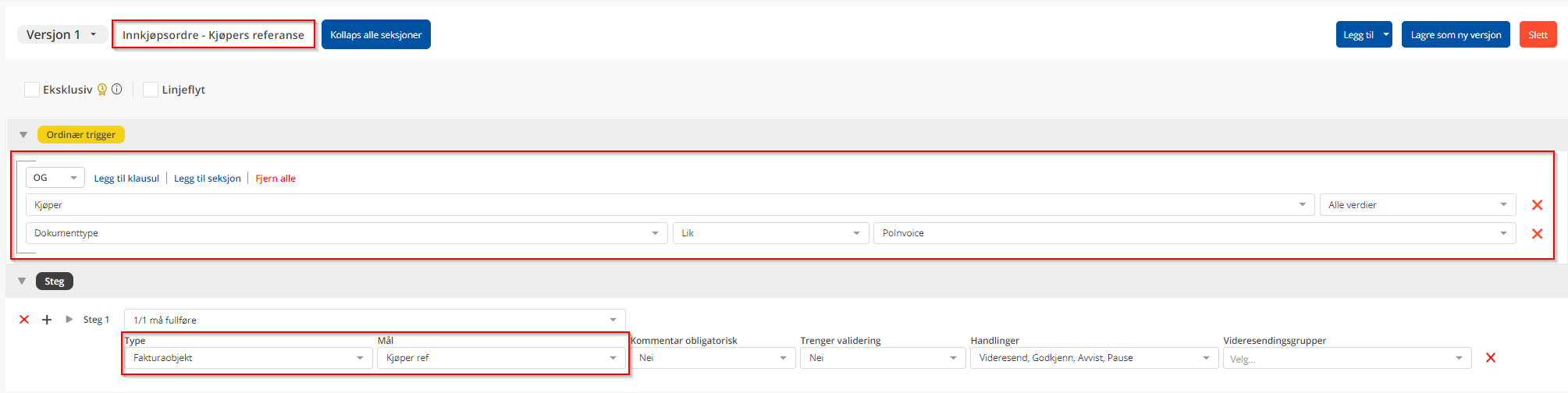Click the Eksklusiv info icon
This screenshot has width=1568, height=393.
click(x=117, y=90)
